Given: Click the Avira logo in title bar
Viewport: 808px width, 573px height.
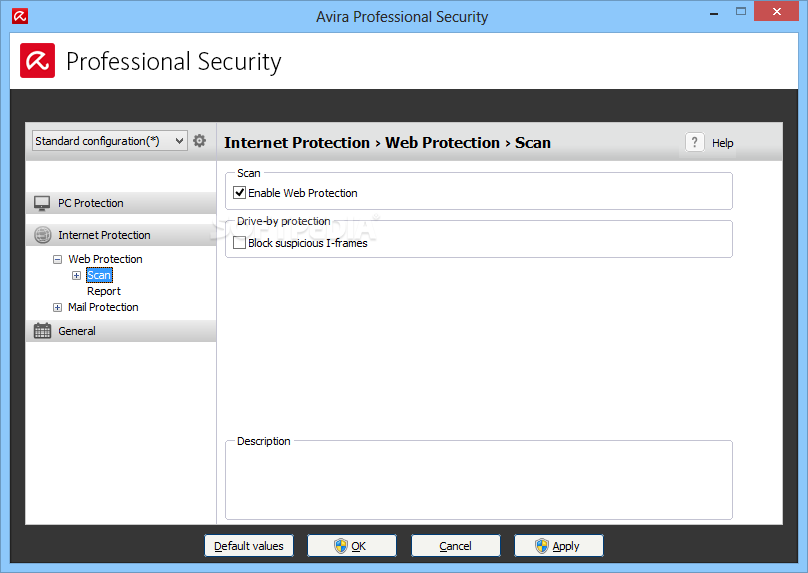Looking at the screenshot, I should tap(20, 16).
